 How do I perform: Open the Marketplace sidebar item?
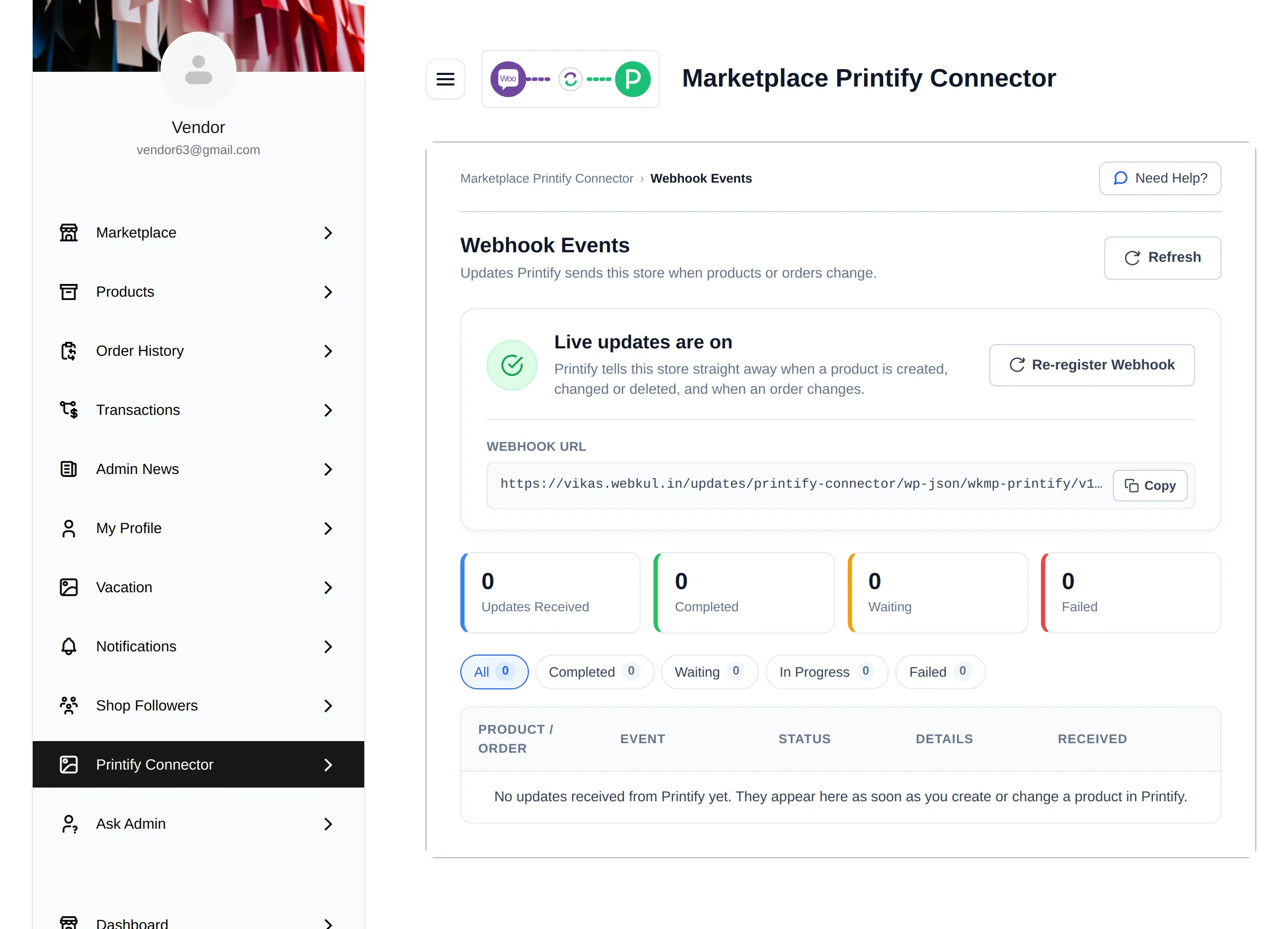[198, 233]
